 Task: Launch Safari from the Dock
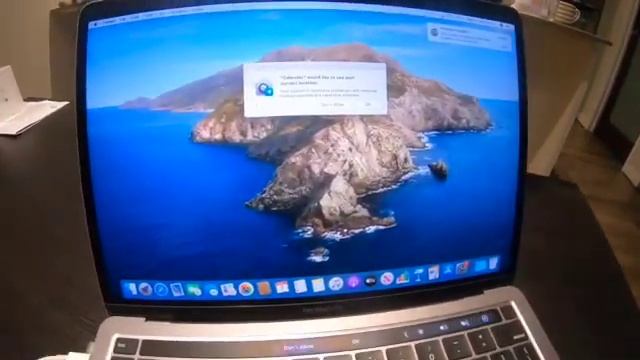pyautogui.click(x=161, y=290)
